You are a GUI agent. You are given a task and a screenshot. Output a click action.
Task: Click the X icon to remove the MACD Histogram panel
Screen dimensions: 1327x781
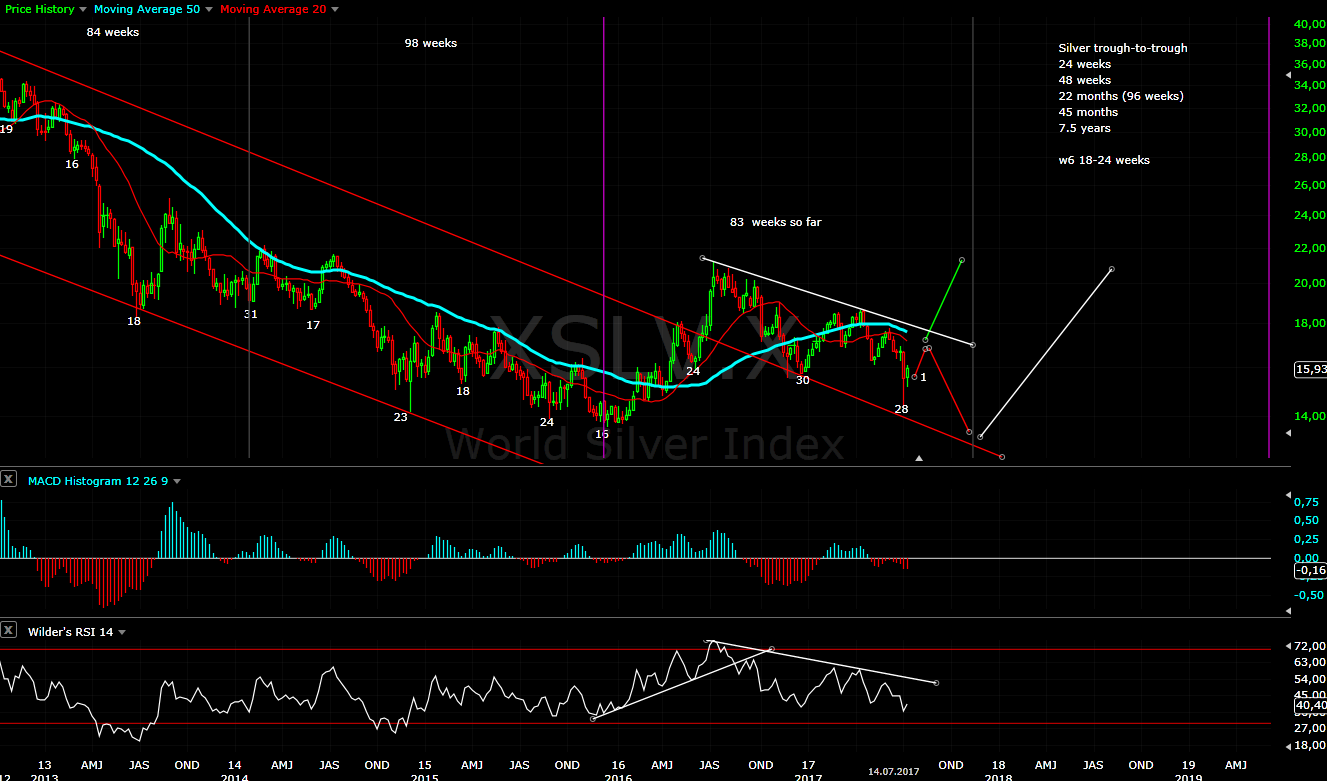pos(9,479)
